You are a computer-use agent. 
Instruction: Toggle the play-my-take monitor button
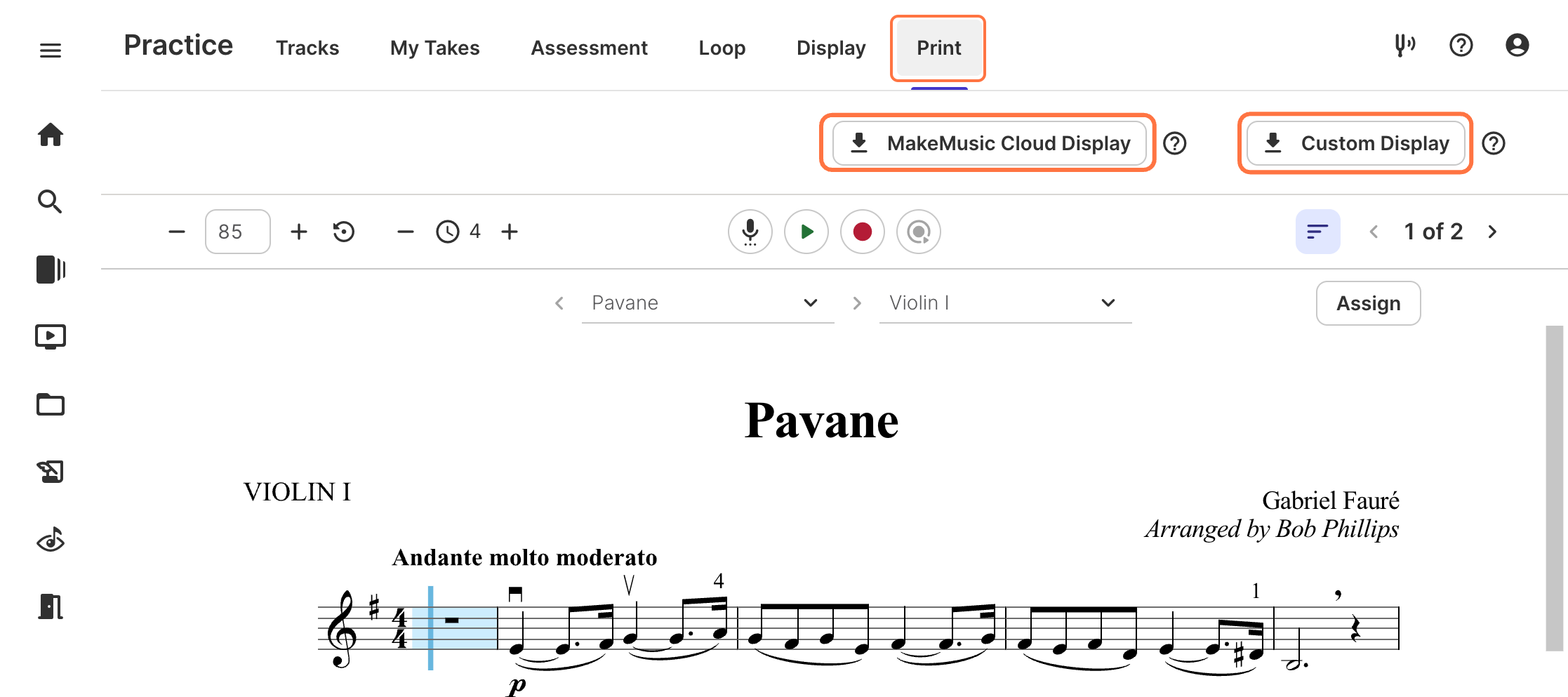click(x=918, y=232)
